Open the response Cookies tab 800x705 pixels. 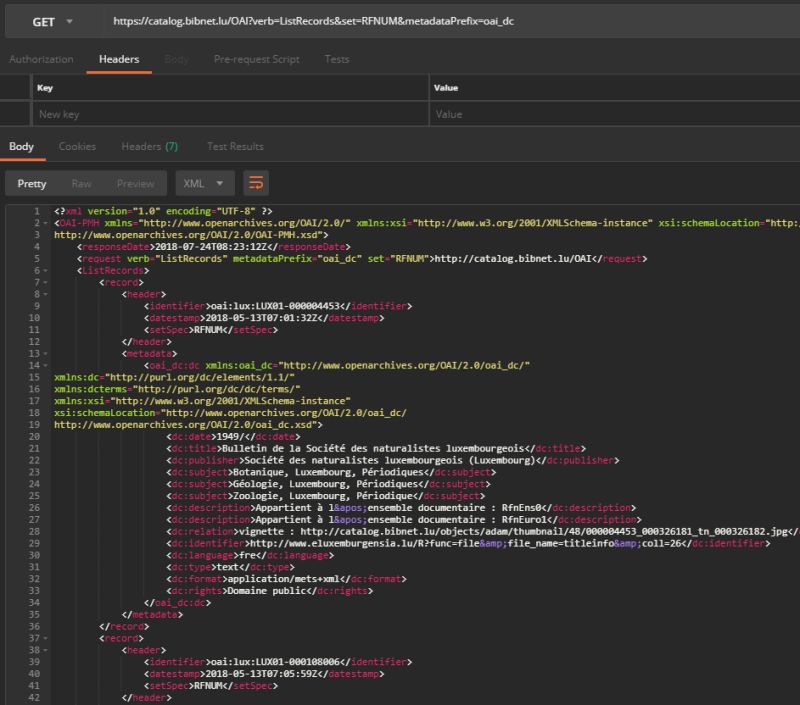tap(78, 146)
